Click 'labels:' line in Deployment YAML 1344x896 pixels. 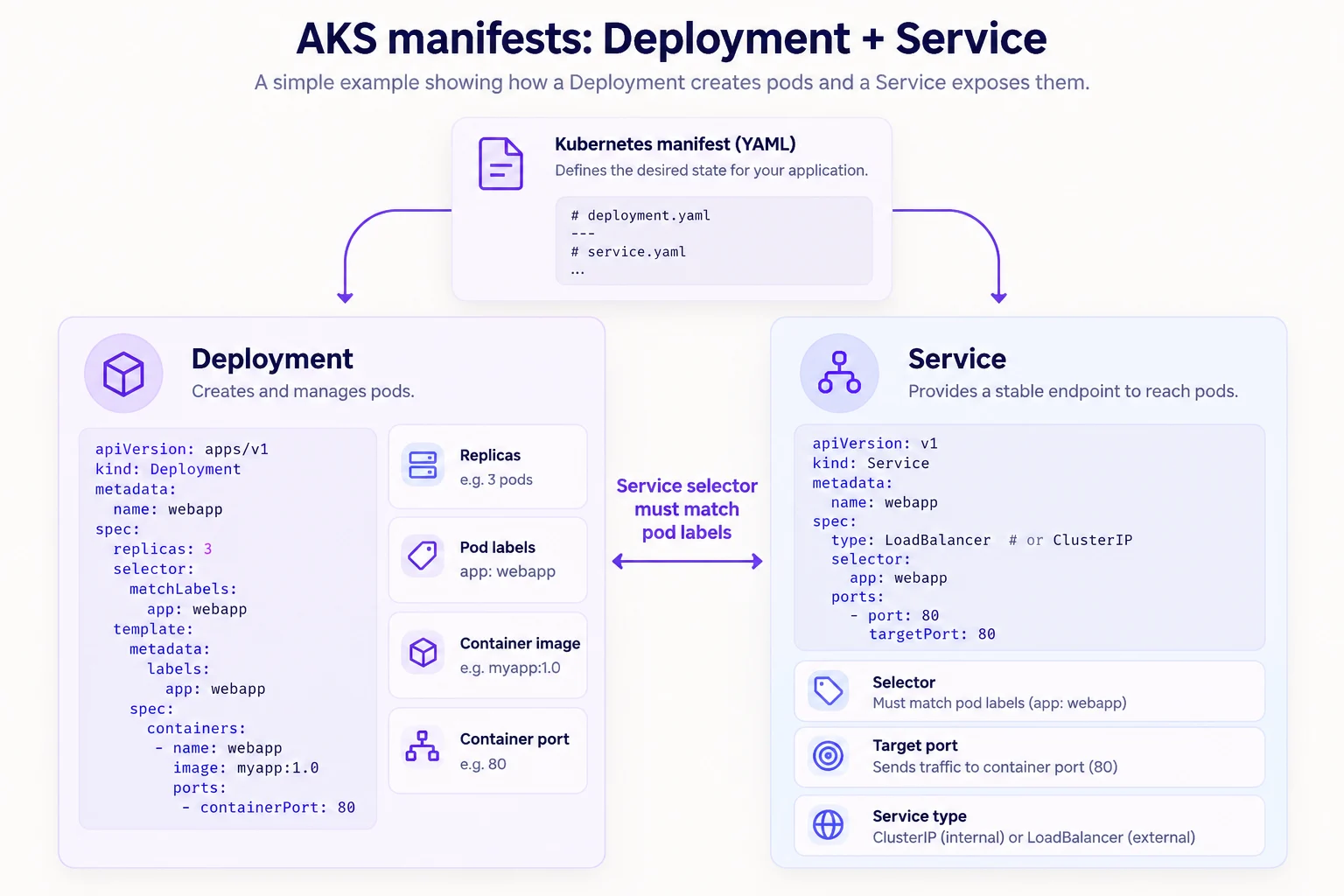(x=178, y=668)
